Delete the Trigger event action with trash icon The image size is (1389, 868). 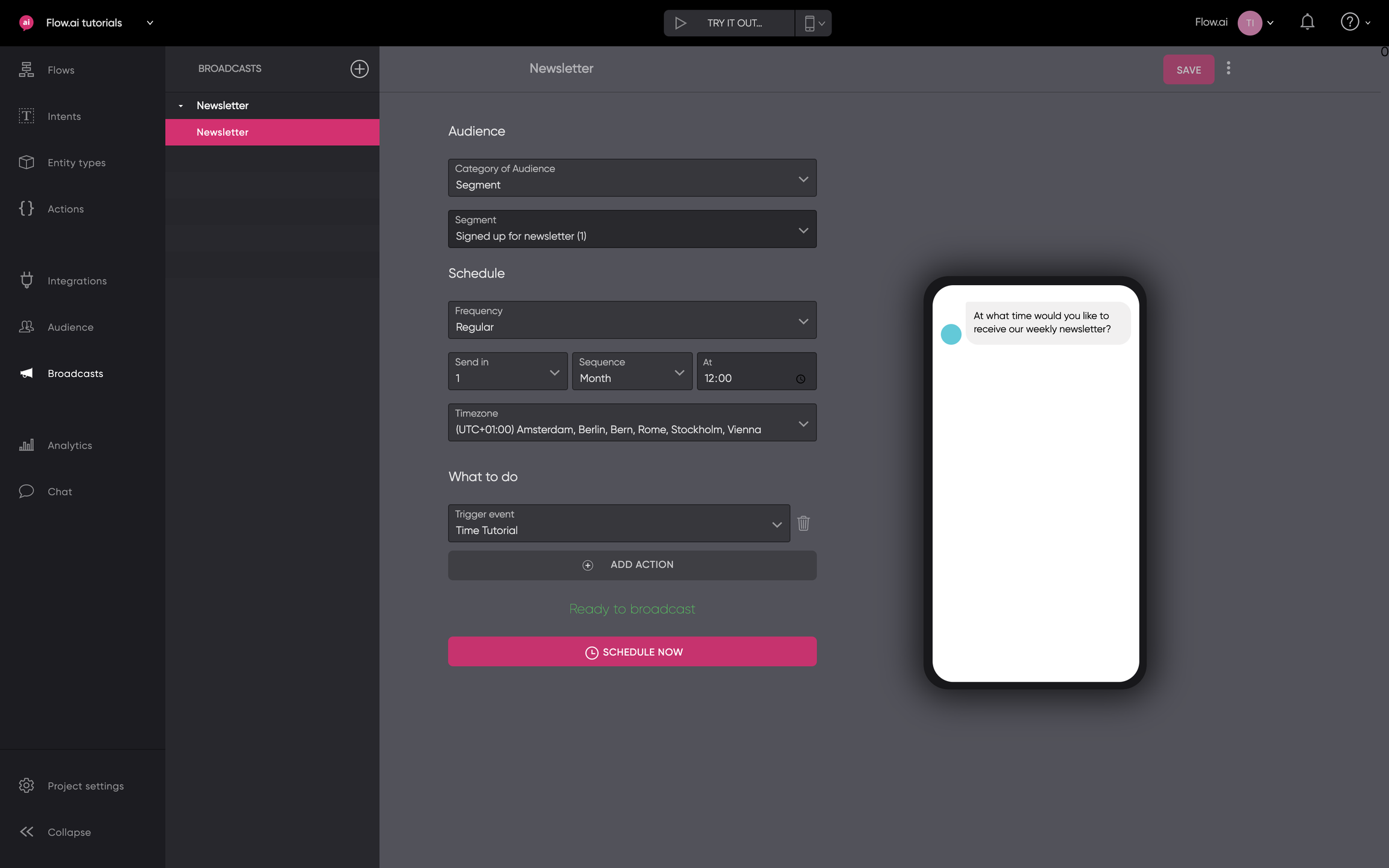803,523
